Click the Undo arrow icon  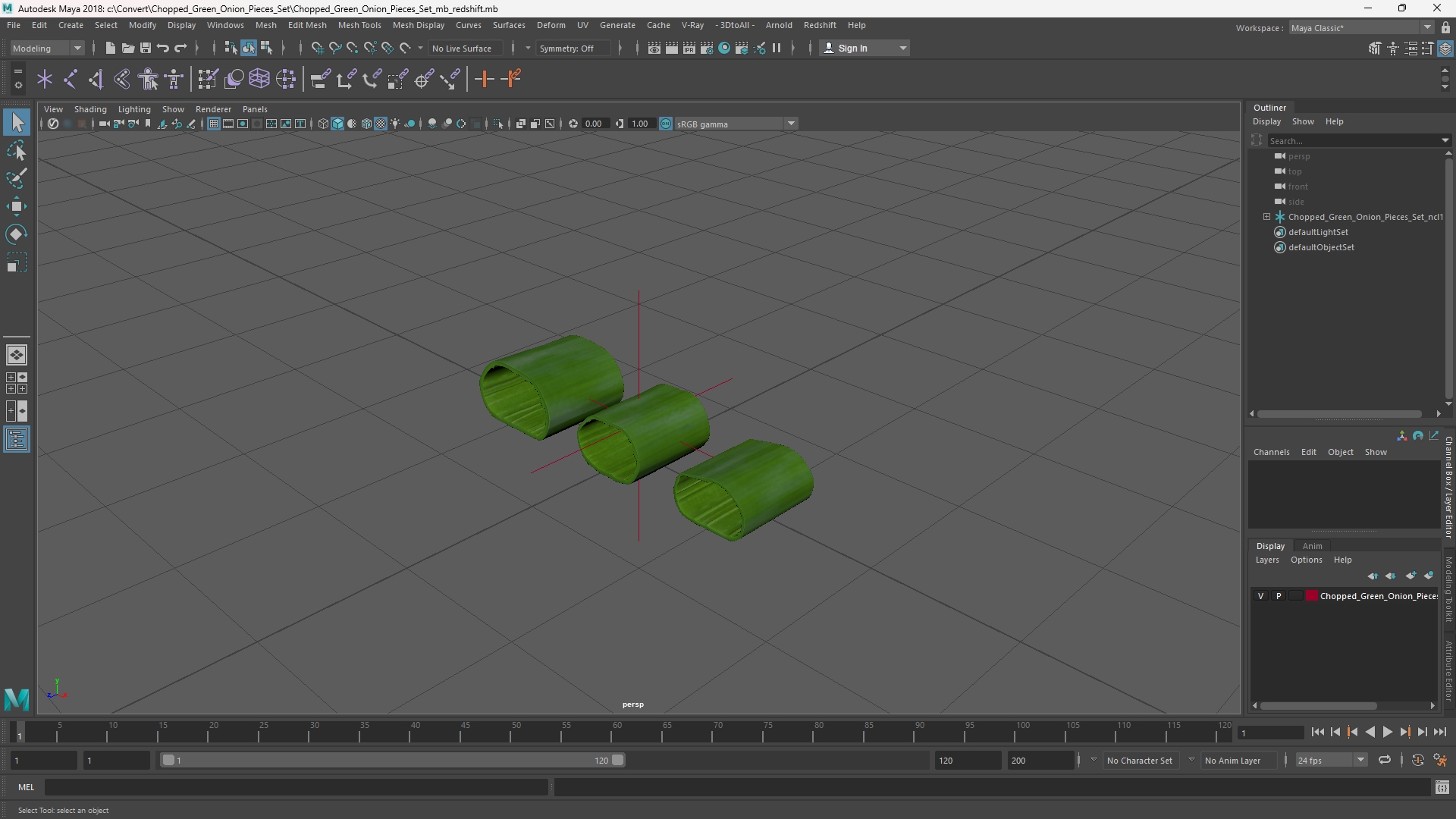163,48
